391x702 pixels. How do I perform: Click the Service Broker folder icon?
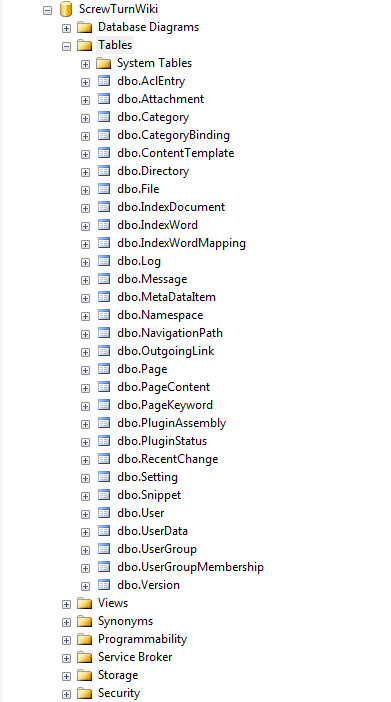coord(85,657)
